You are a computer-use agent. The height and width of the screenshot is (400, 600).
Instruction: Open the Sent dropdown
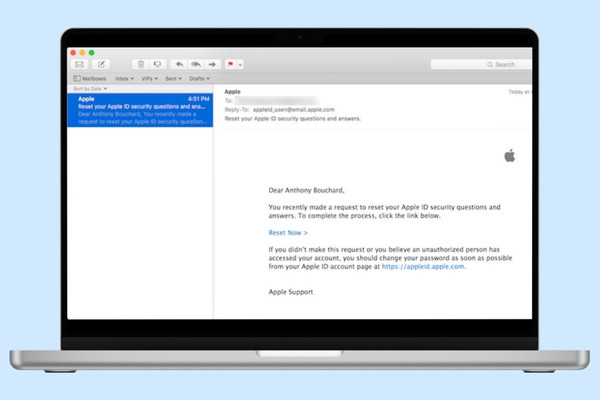[173, 78]
